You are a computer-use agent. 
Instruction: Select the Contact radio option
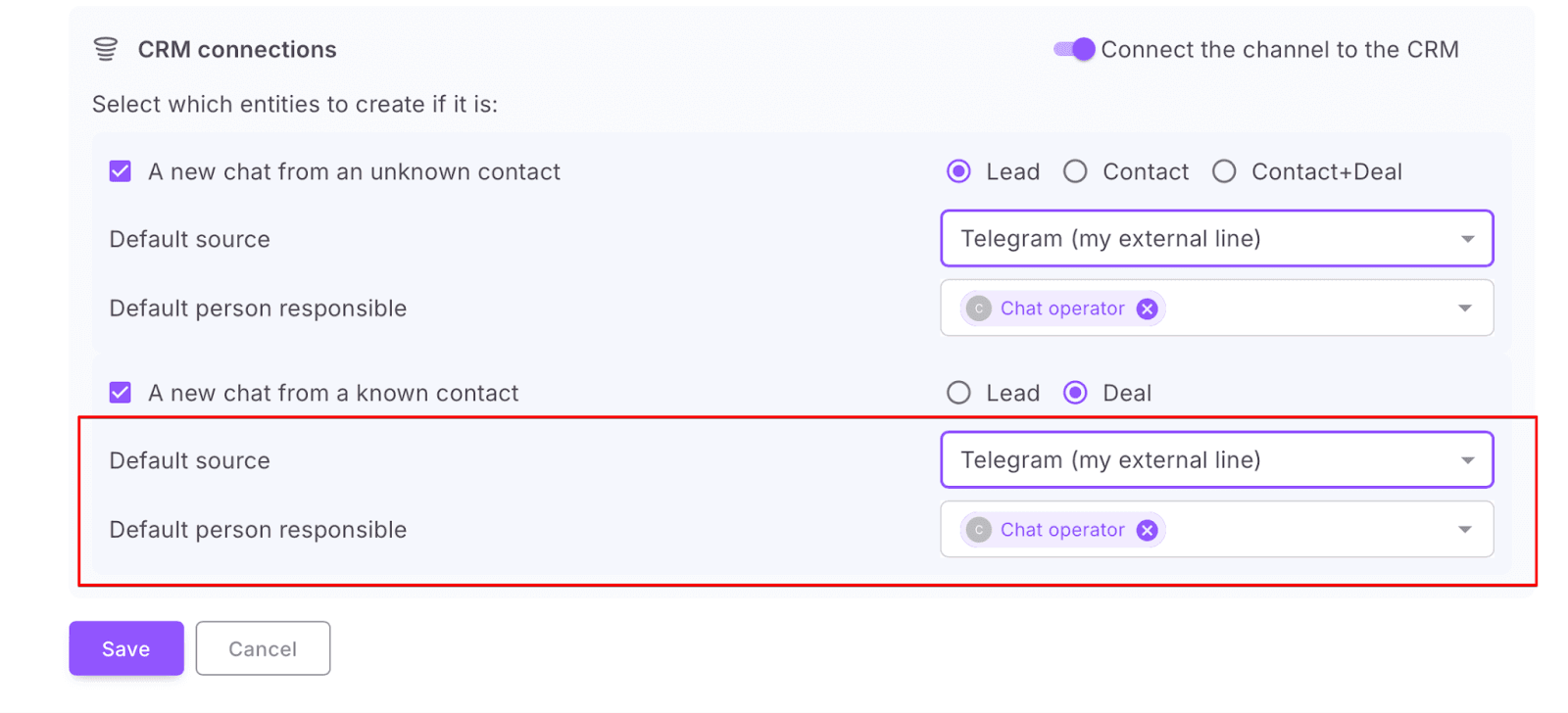(1075, 172)
